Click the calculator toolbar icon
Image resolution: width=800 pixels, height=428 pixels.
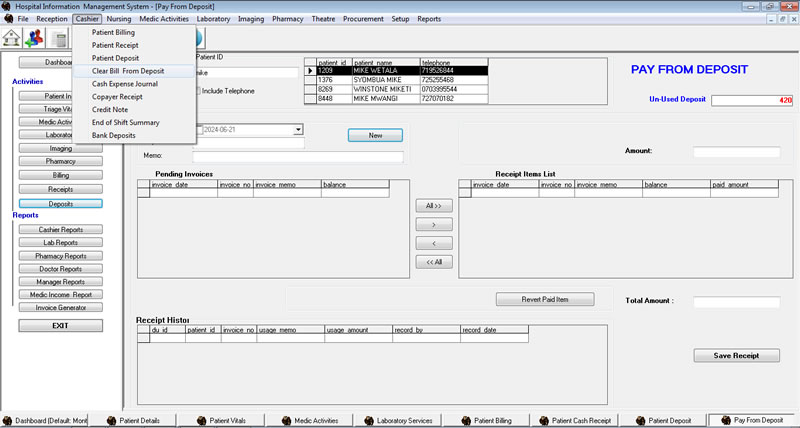[60, 38]
